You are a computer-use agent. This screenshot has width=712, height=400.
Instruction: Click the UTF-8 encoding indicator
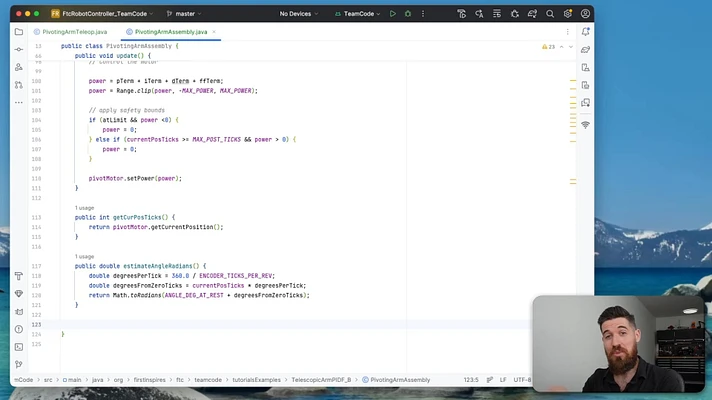tap(522, 380)
